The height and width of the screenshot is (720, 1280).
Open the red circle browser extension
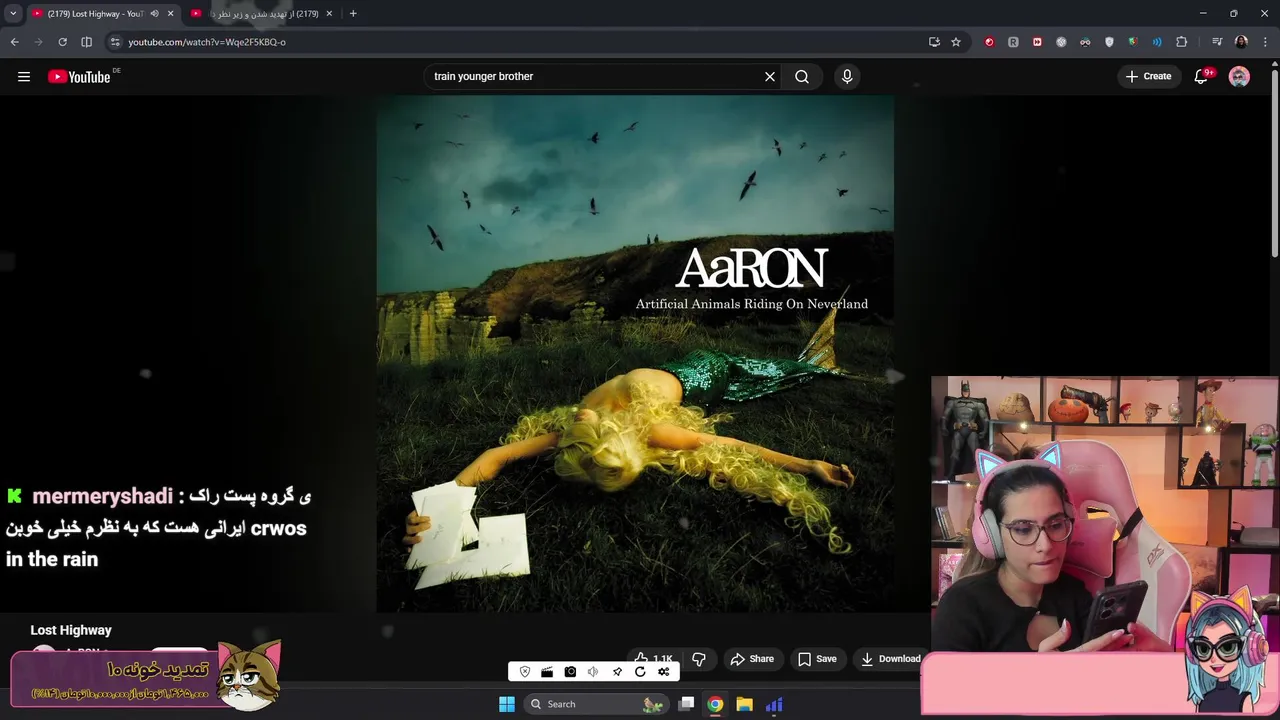click(x=989, y=42)
